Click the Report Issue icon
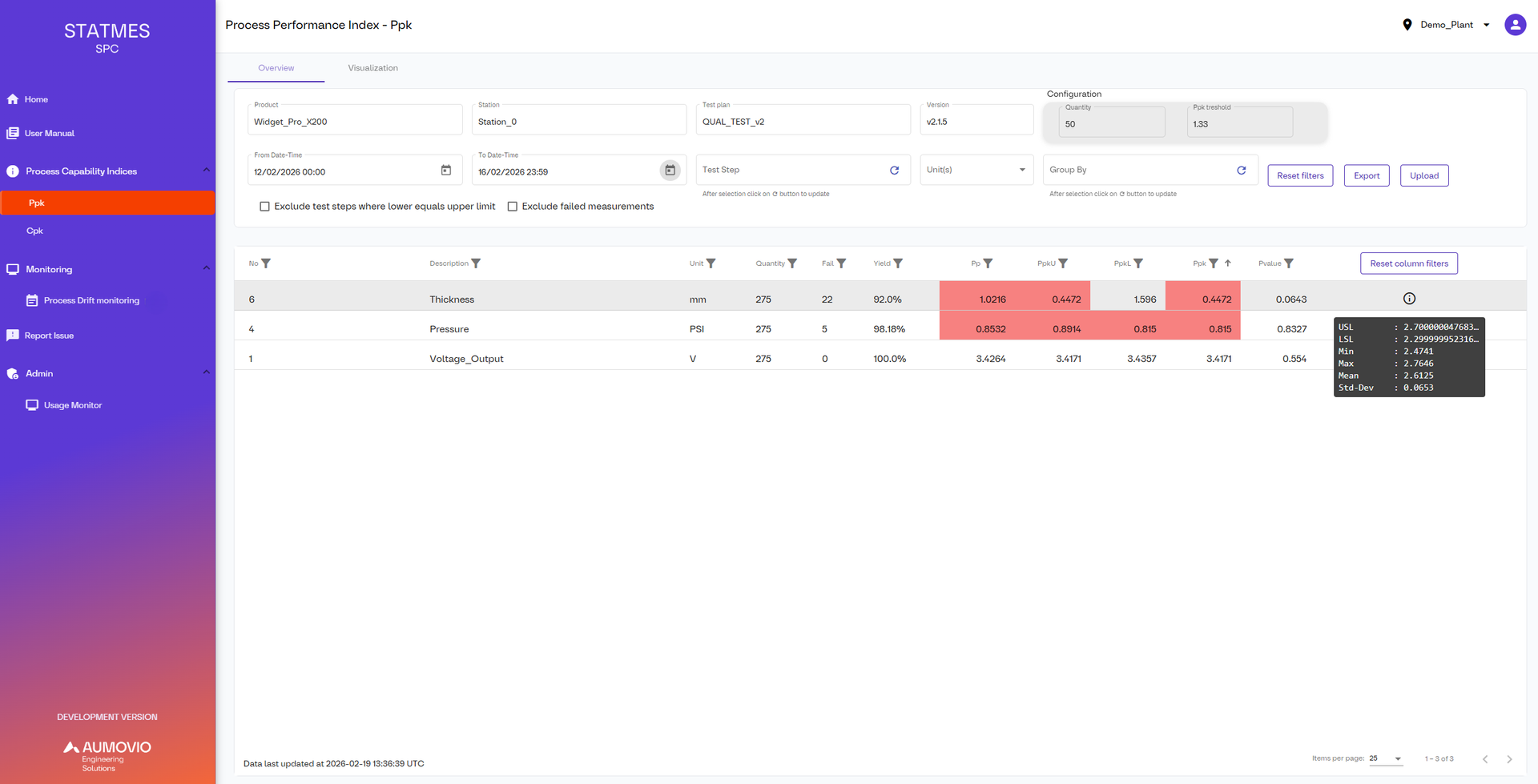This screenshot has width=1538, height=784. (x=12, y=335)
